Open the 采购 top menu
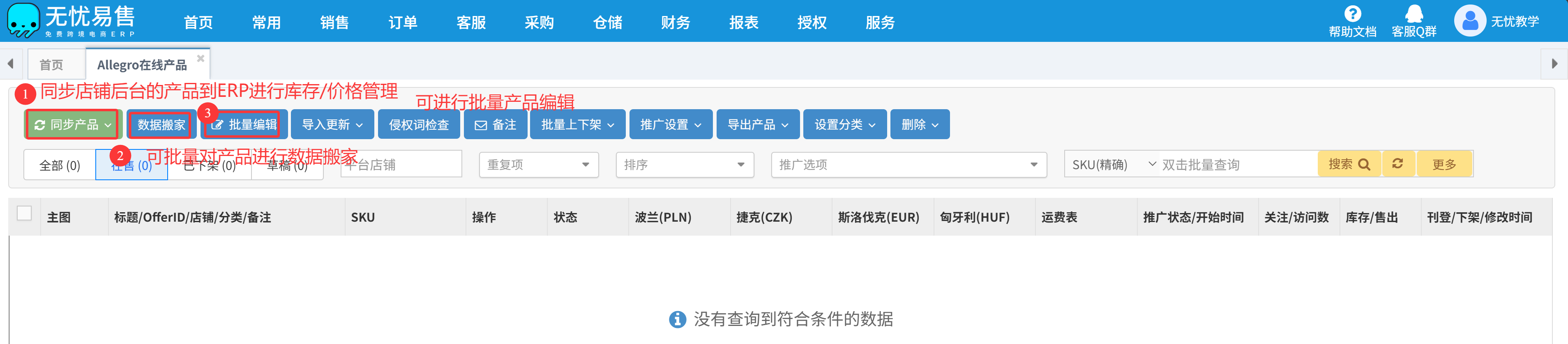Image resolution: width=1568 pixels, height=344 pixels. click(539, 23)
